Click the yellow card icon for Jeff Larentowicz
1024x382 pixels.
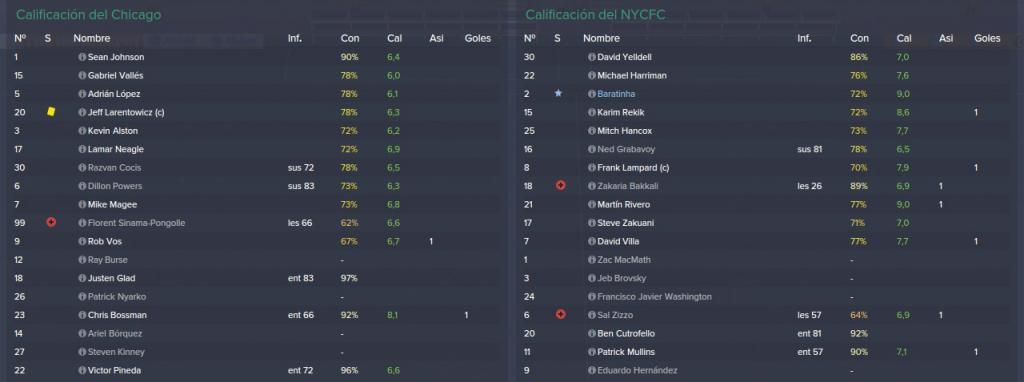point(51,112)
